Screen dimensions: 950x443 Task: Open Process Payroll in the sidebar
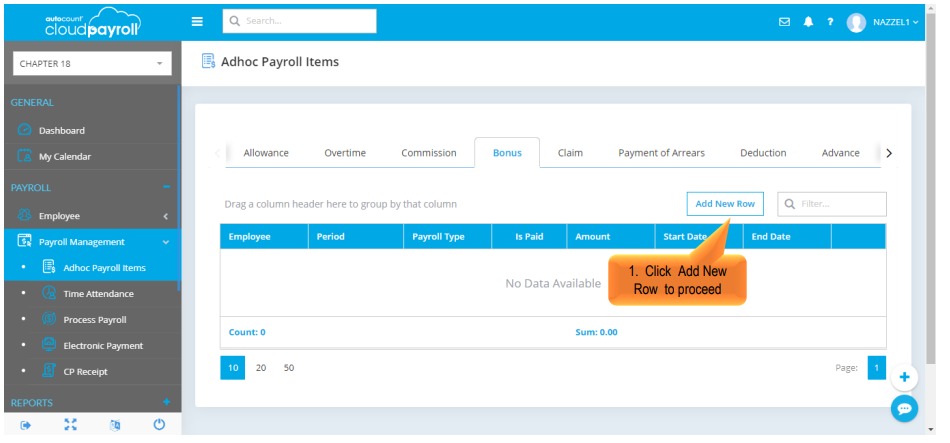tap(94, 320)
